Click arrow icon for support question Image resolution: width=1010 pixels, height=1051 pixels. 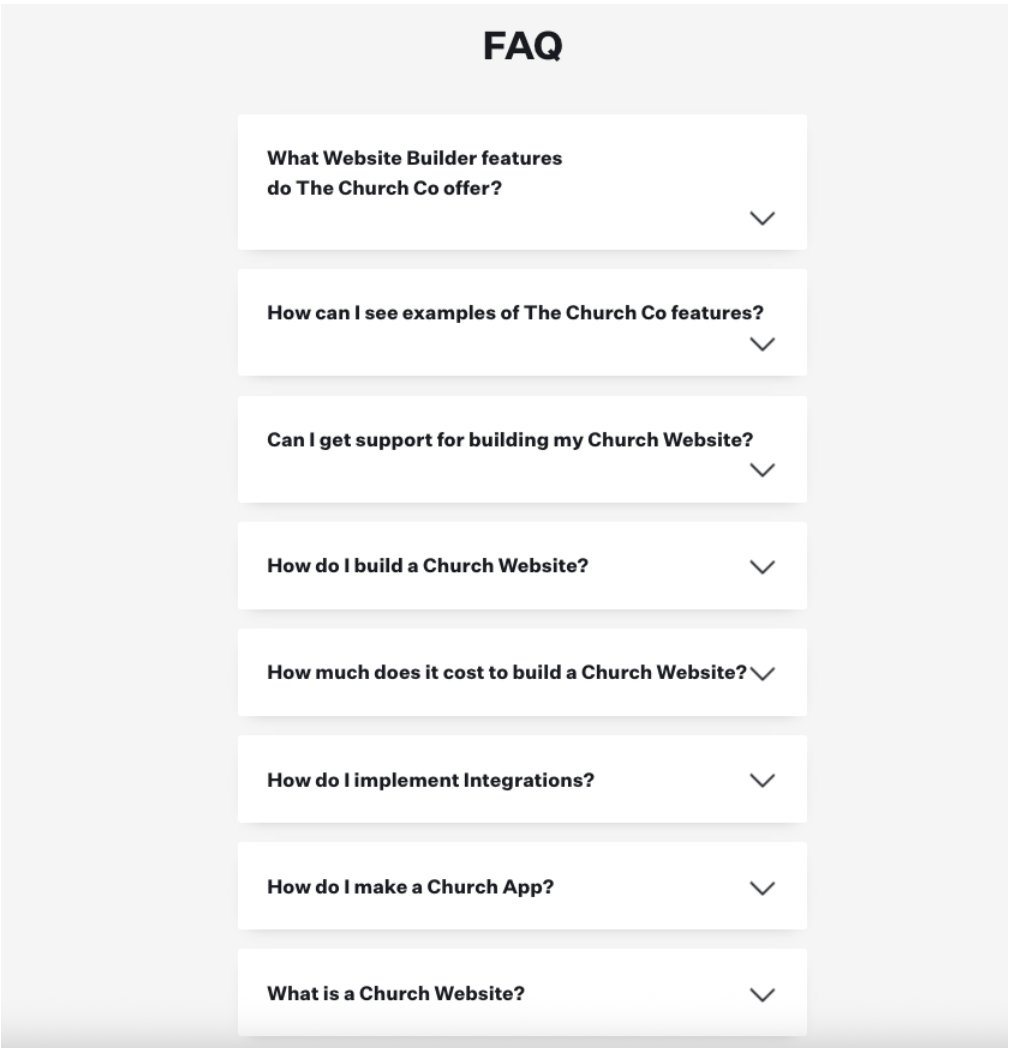coord(762,470)
